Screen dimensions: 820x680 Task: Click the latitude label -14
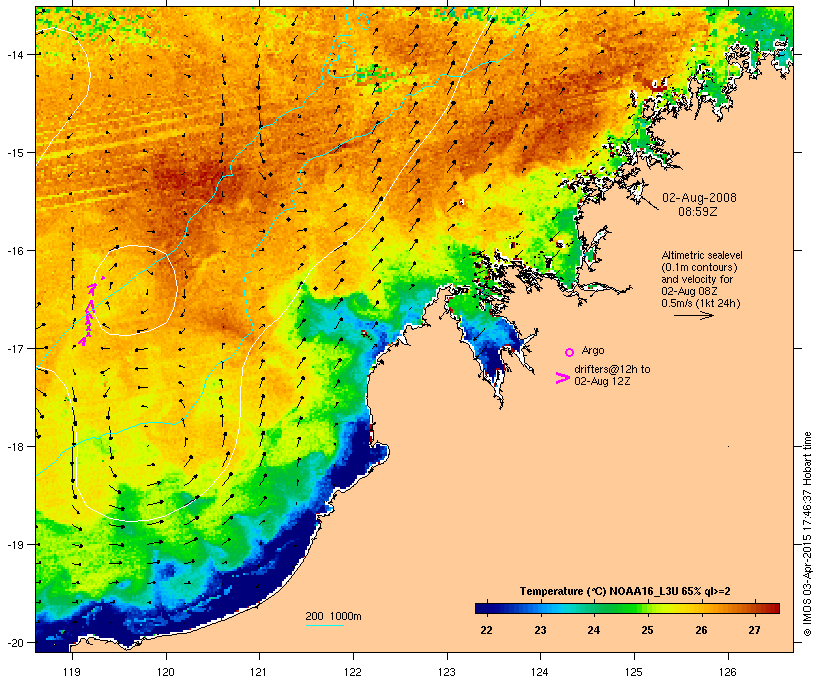[x=15, y=55]
